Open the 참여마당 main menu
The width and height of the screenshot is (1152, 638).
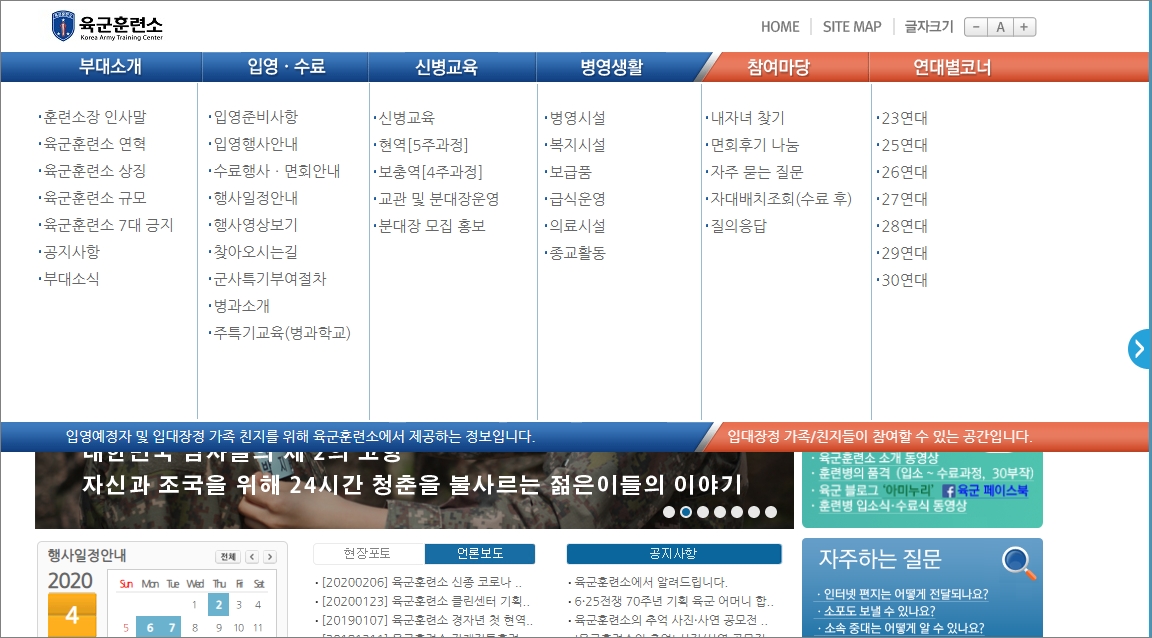click(778, 67)
